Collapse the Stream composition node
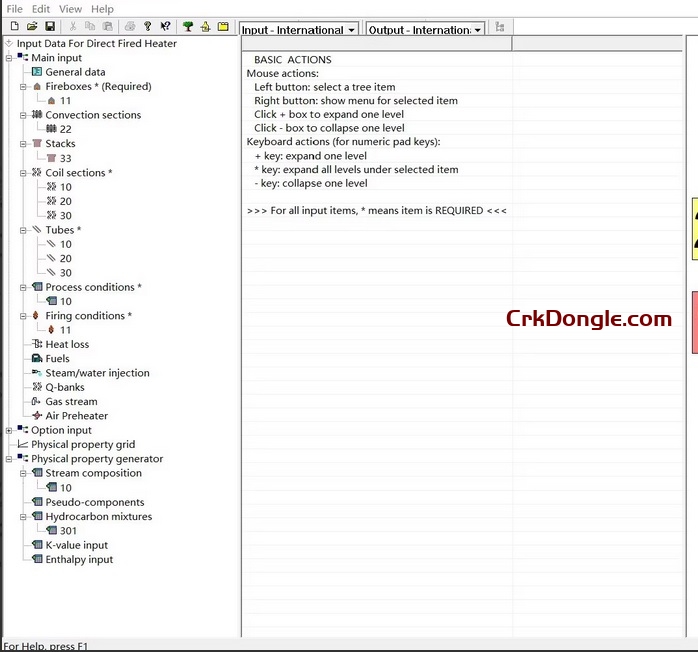Screen dimensions: 698x652 point(23,473)
